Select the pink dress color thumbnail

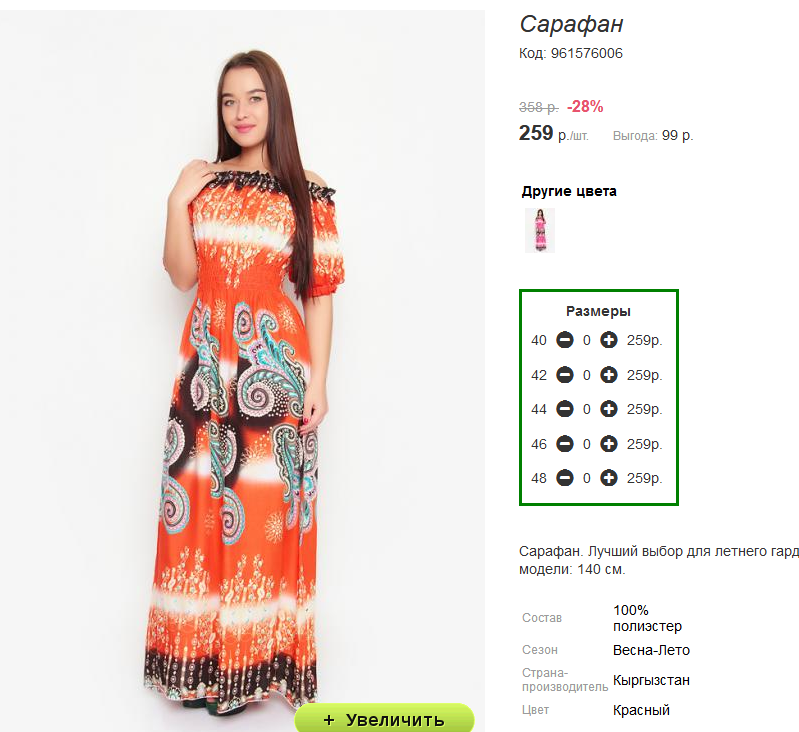[540, 230]
